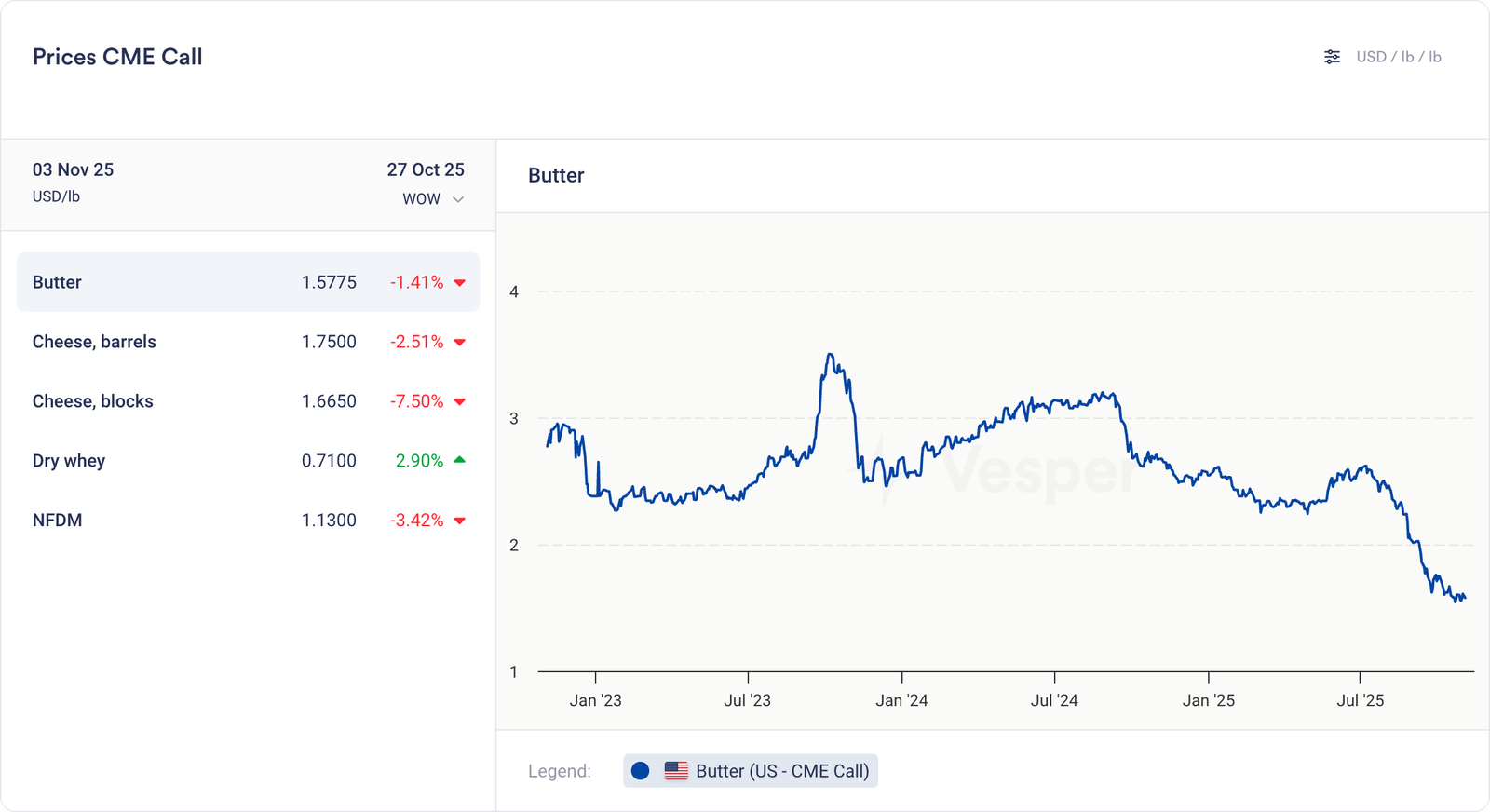1490x812 pixels.
Task: Click the chevron next to WOW
Action: pos(458,199)
